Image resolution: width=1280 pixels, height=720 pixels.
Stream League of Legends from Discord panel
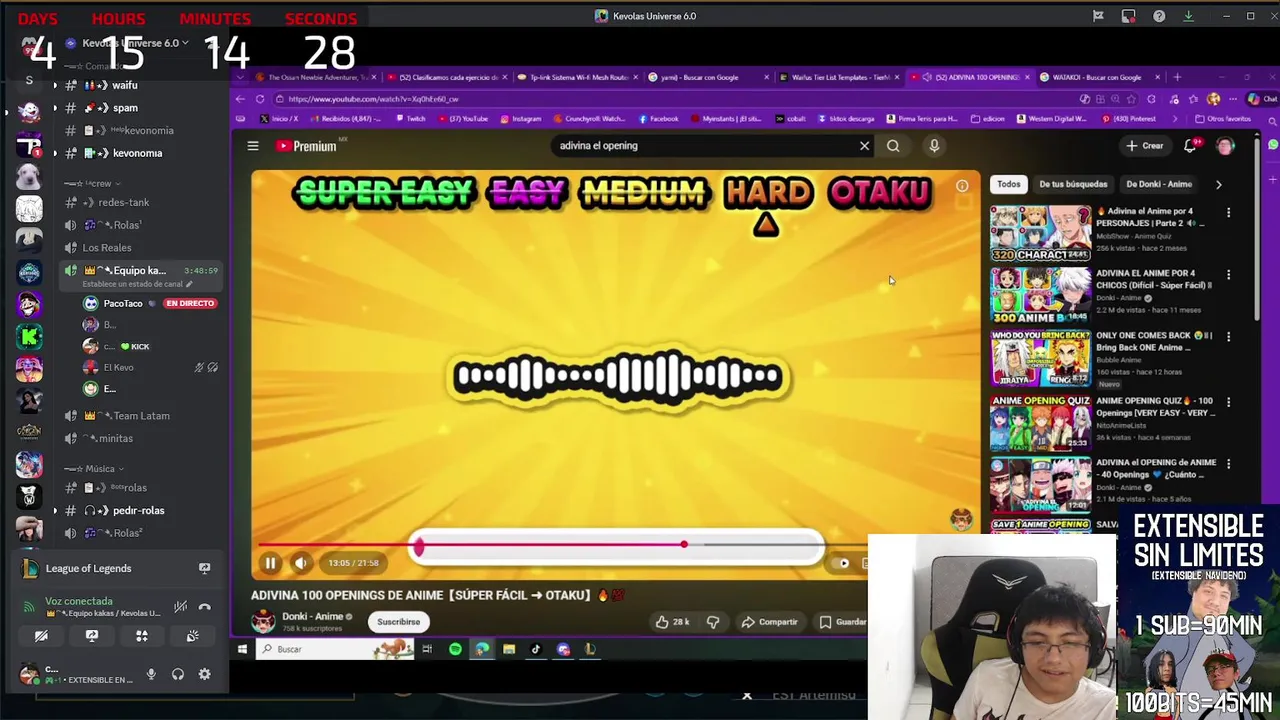point(204,568)
